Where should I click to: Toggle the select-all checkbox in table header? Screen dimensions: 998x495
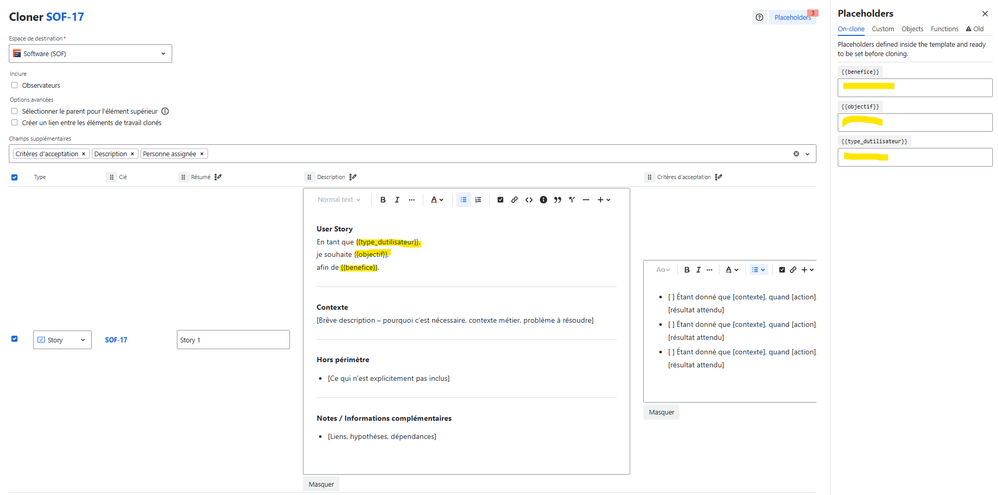click(x=15, y=178)
